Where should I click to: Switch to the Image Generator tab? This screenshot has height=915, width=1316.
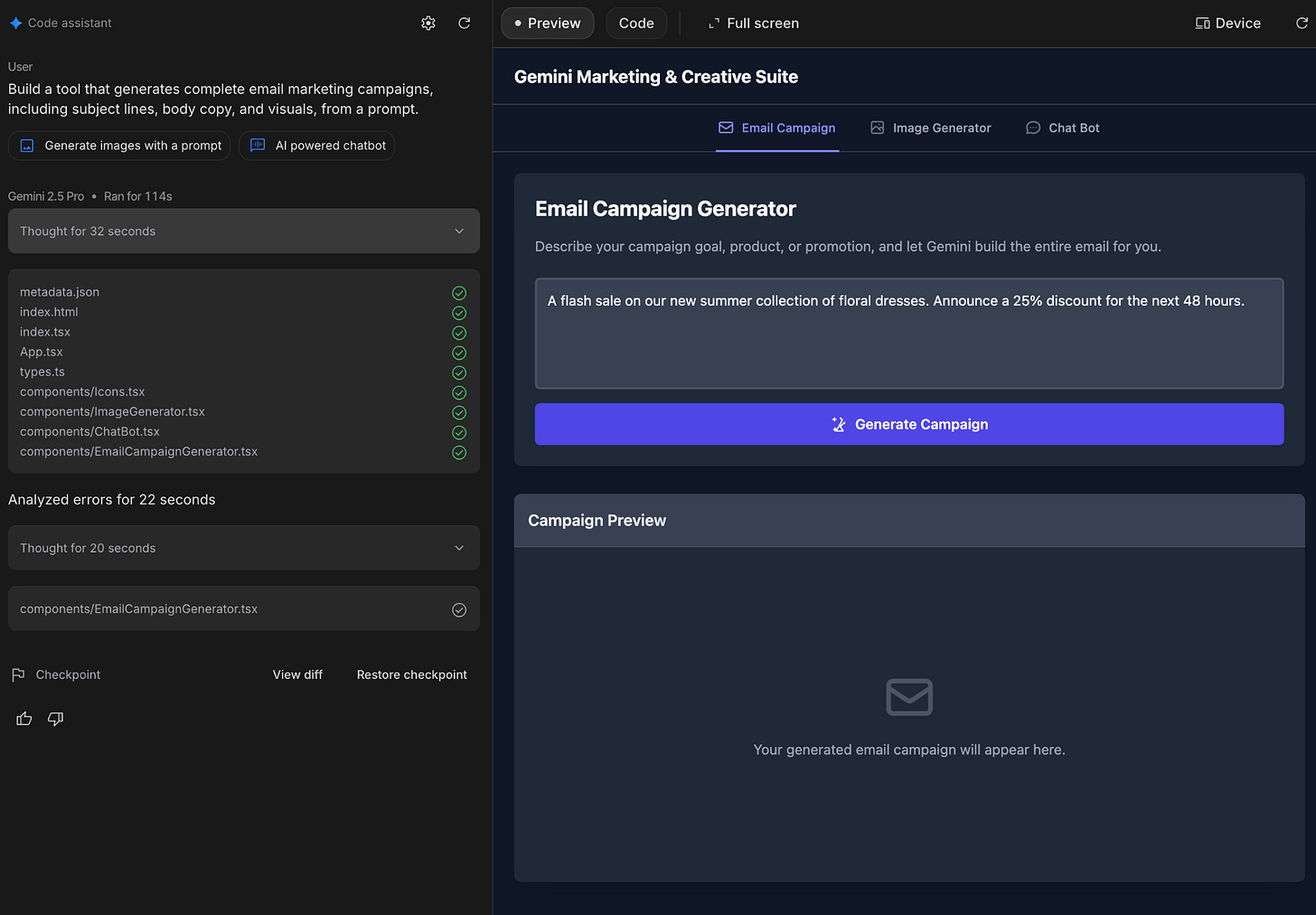click(931, 128)
